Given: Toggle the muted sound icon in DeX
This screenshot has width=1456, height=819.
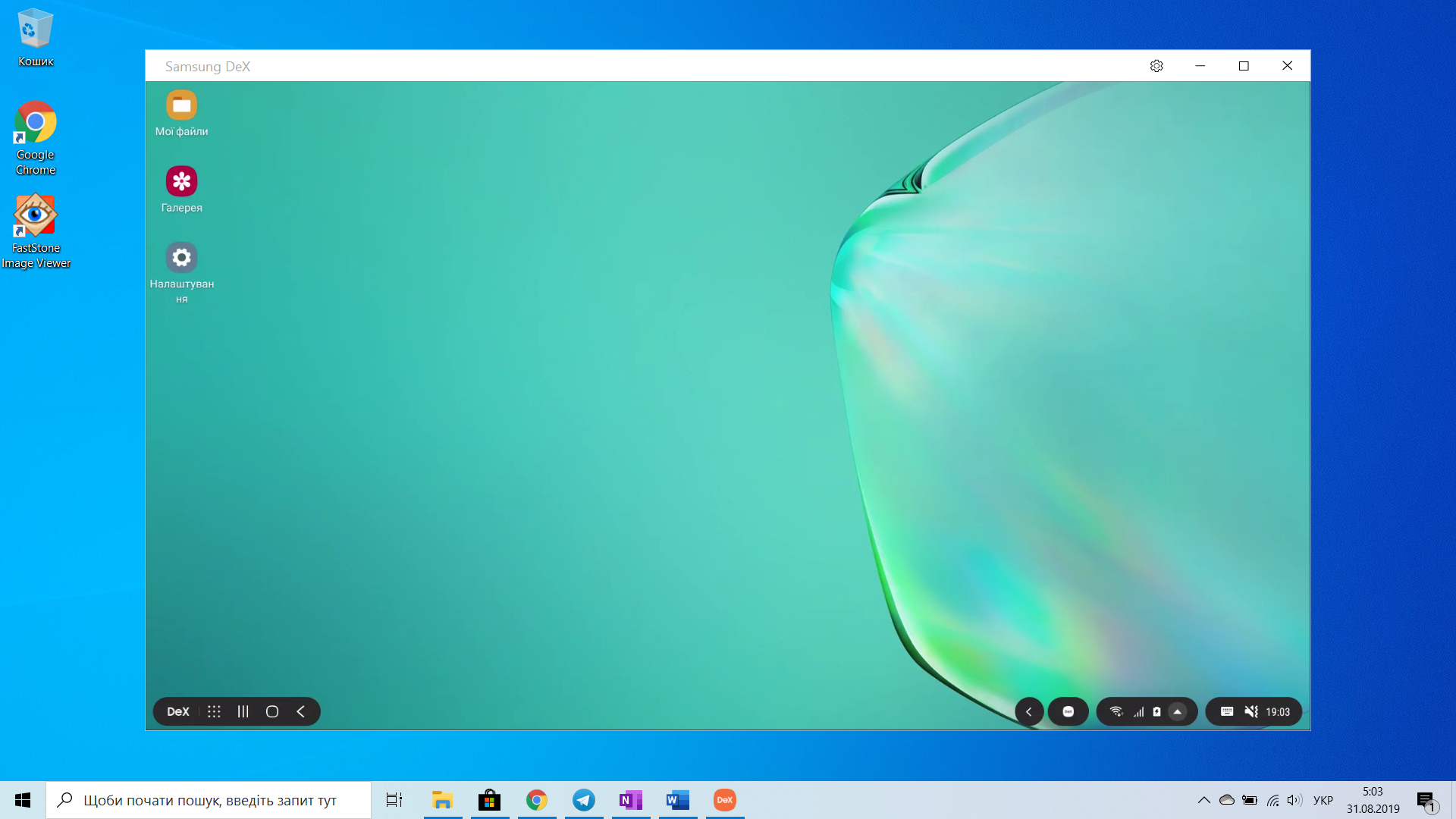Looking at the screenshot, I should (x=1251, y=711).
